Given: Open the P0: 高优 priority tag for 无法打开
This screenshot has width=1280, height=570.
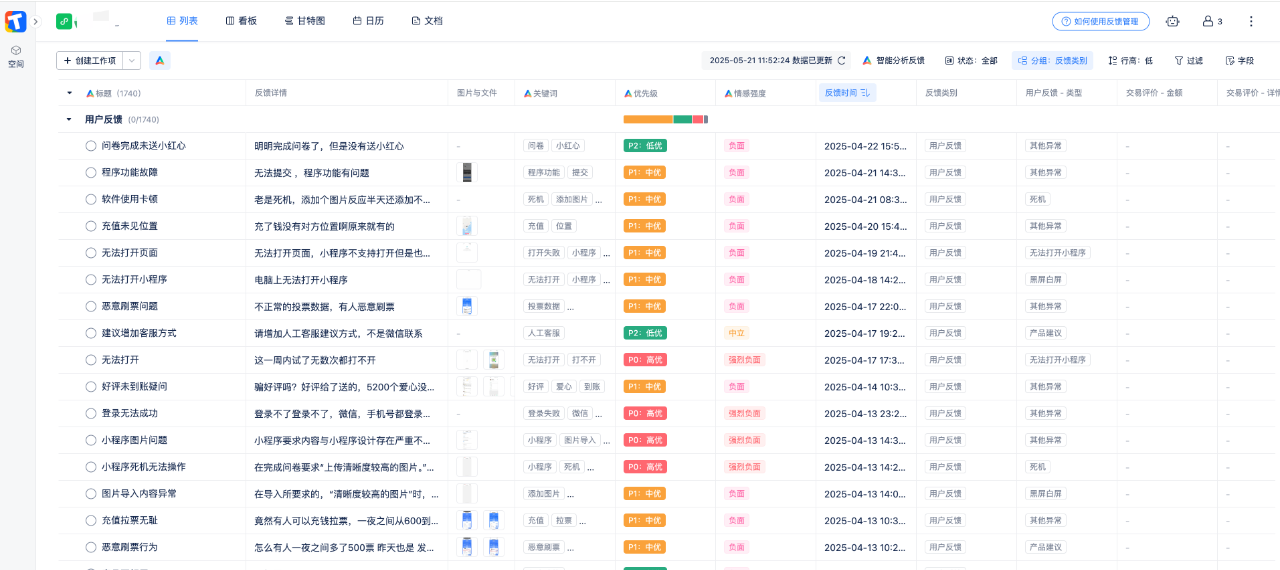Looking at the screenshot, I should [x=645, y=360].
